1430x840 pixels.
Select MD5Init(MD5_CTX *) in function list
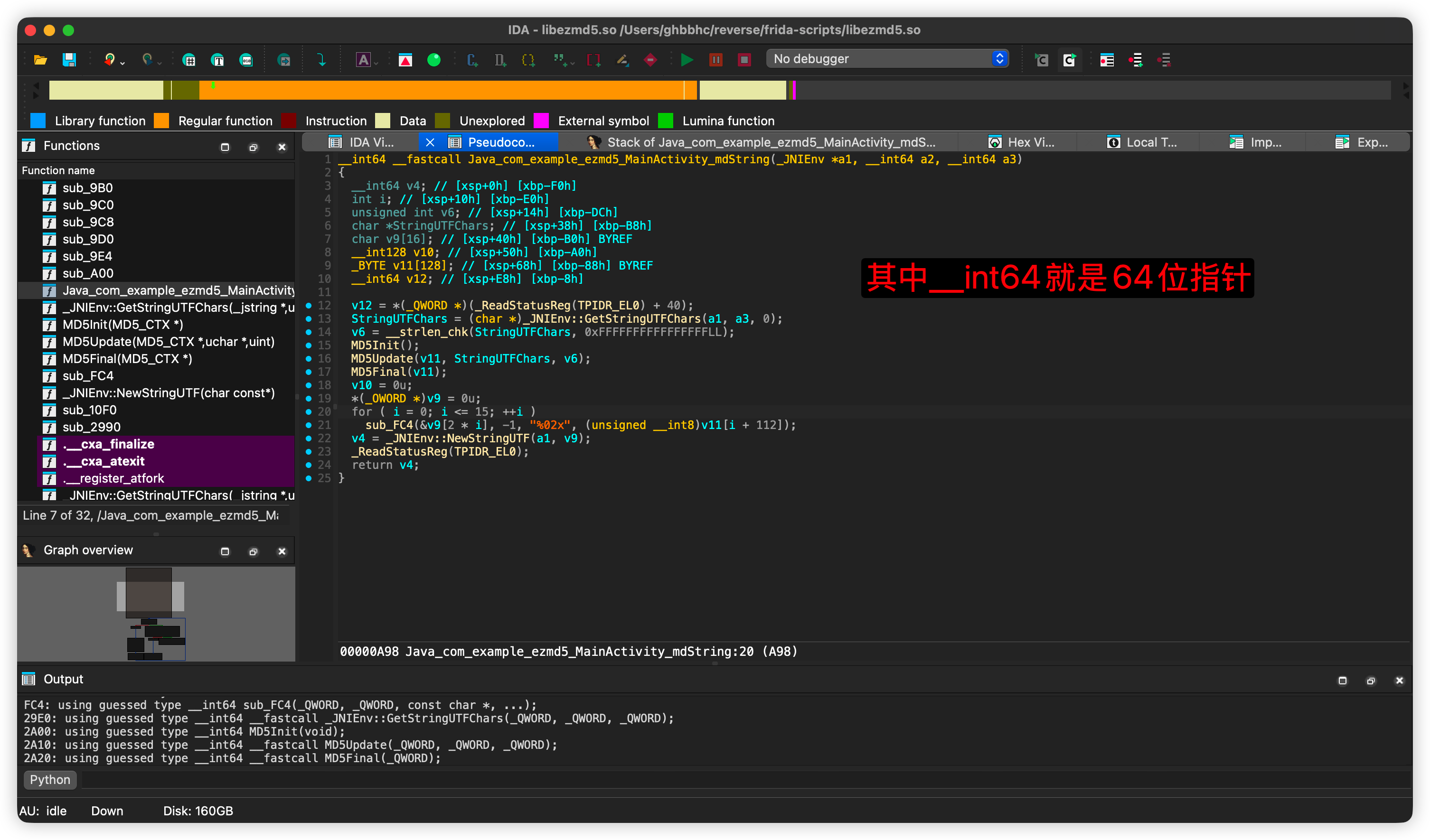(x=122, y=325)
